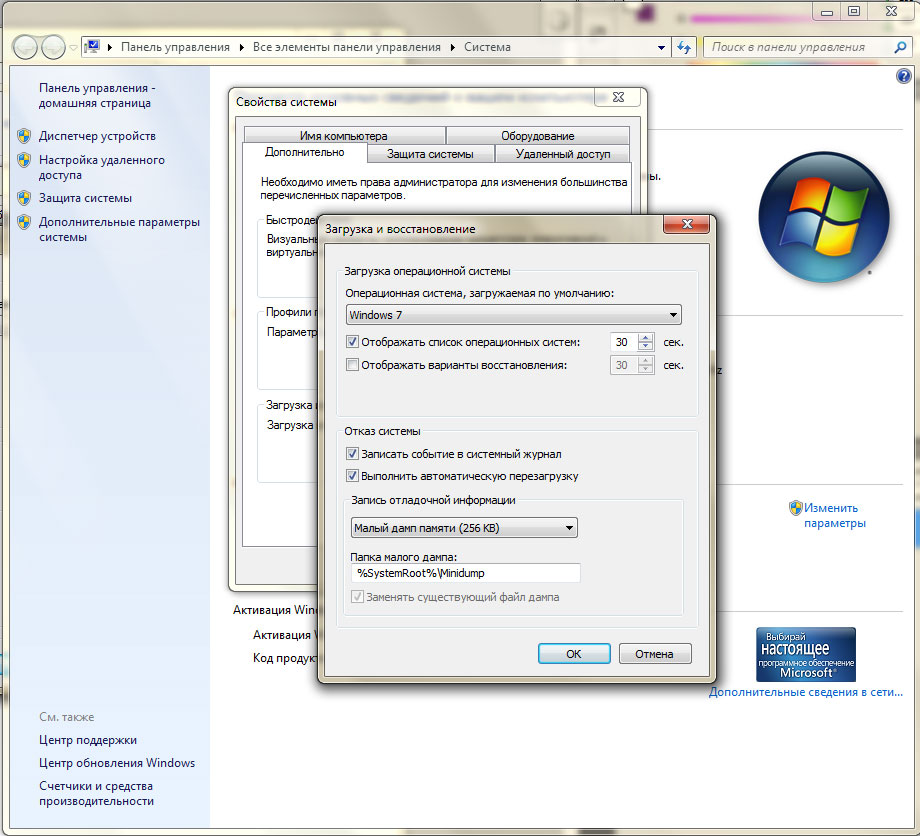920x836 pixels.
Task: Click the back navigation arrow button
Action: pos(25,47)
